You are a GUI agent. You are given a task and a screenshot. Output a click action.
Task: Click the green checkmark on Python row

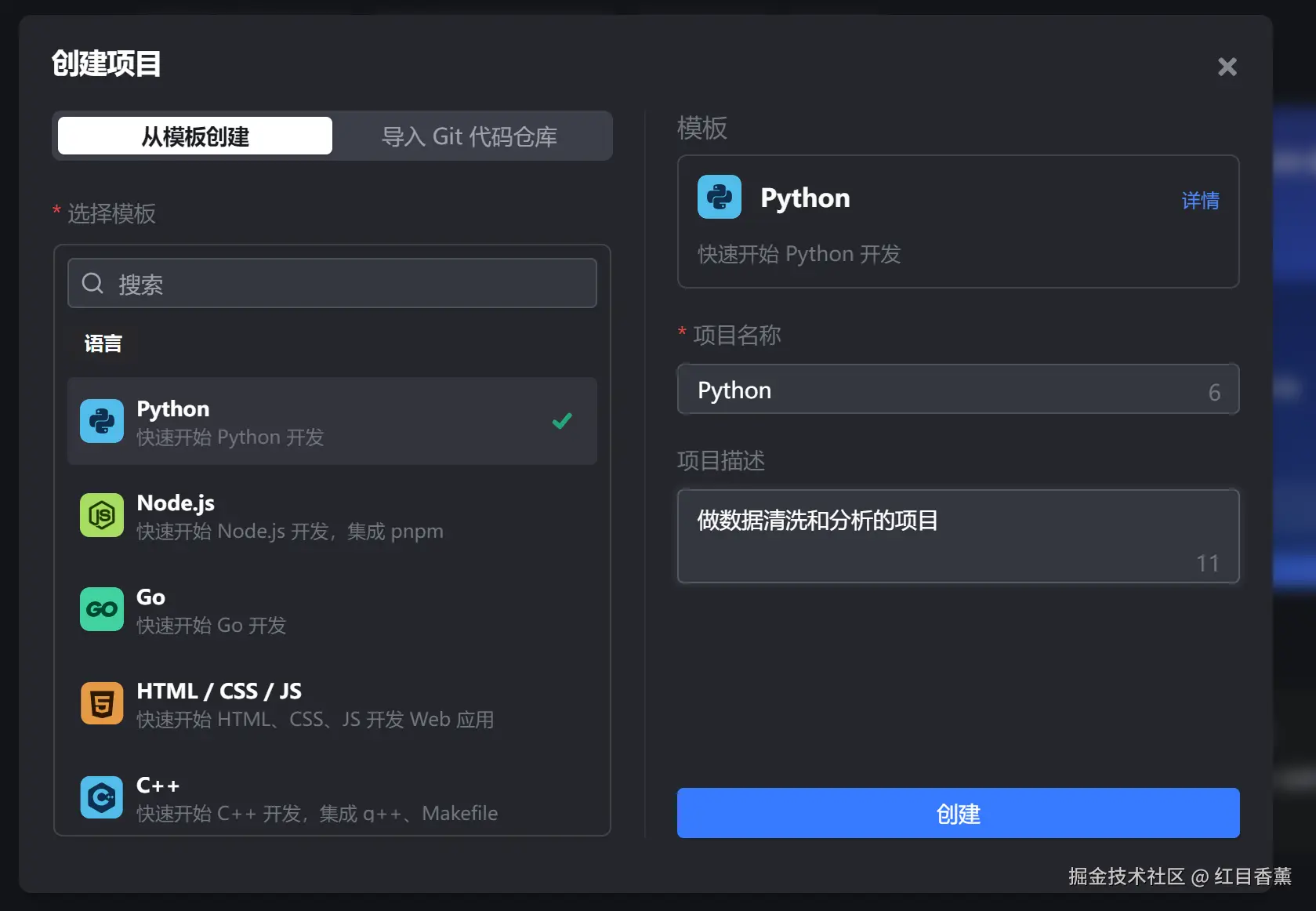pyautogui.click(x=562, y=421)
